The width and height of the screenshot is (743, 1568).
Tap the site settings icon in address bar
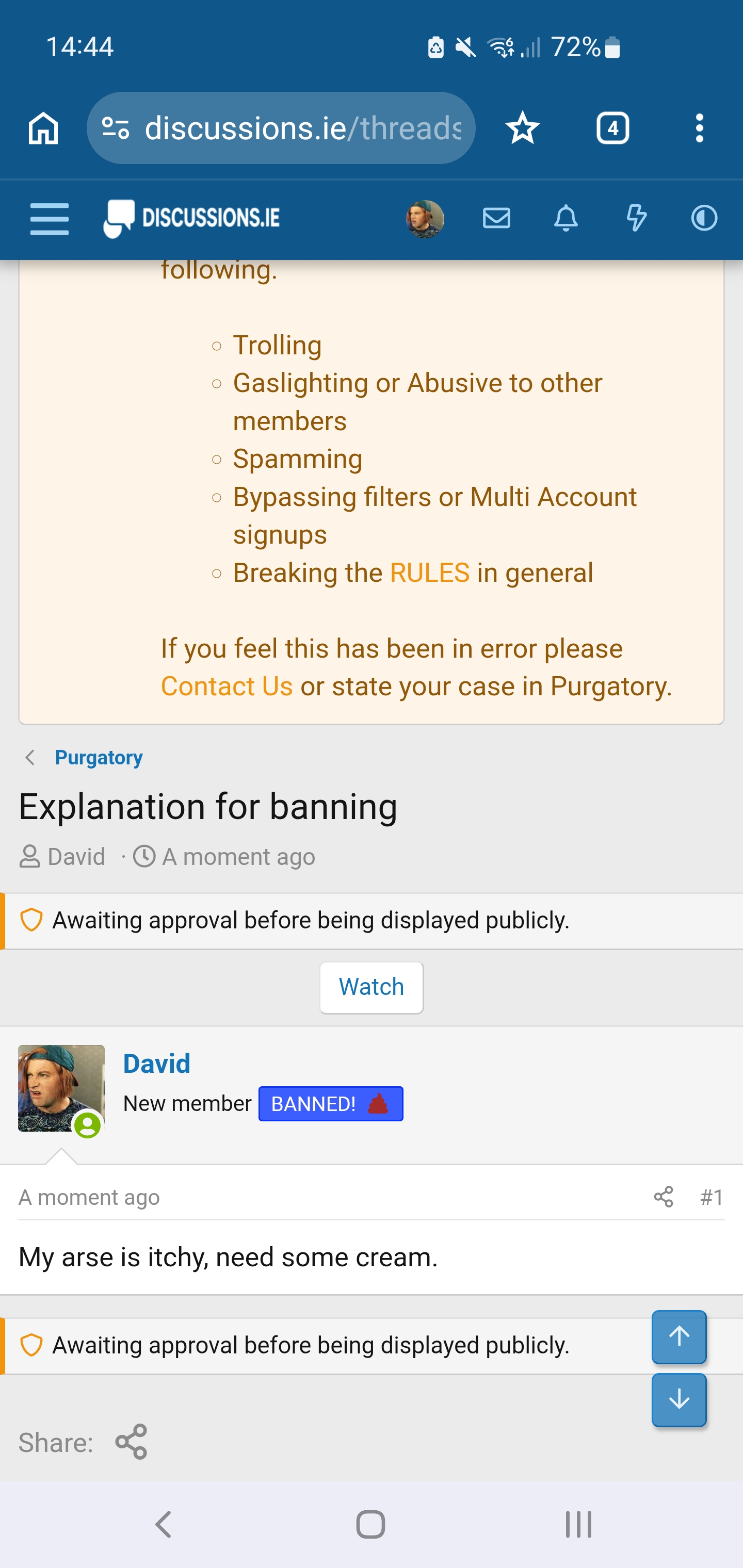pos(116,128)
